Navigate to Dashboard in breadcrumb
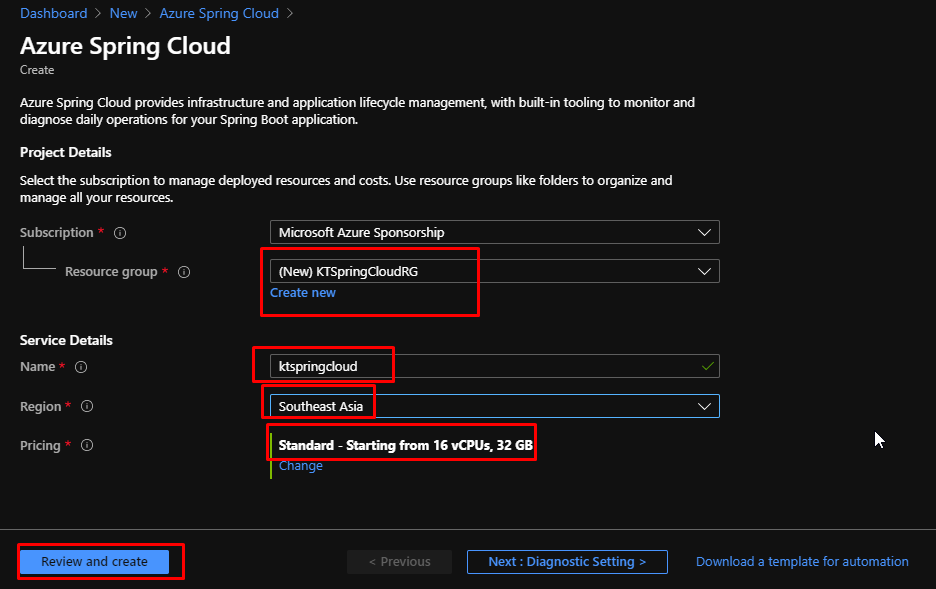This screenshot has height=589, width=936. pos(53,14)
